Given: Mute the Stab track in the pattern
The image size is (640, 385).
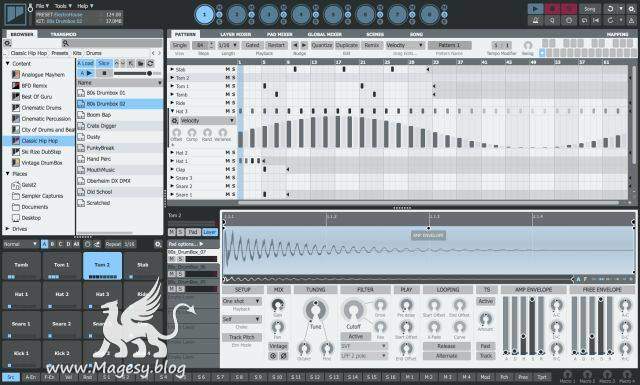Looking at the screenshot, I should click(x=227, y=69).
